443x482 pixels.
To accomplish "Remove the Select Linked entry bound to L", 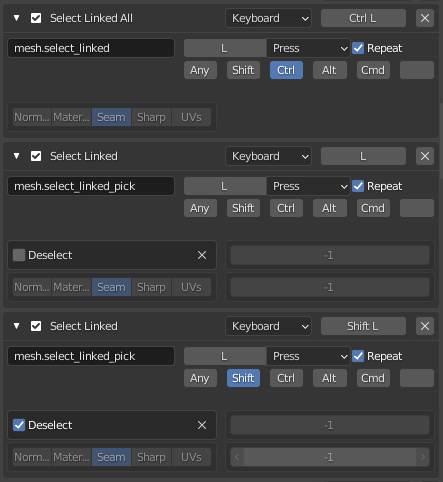I will tap(425, 156).
